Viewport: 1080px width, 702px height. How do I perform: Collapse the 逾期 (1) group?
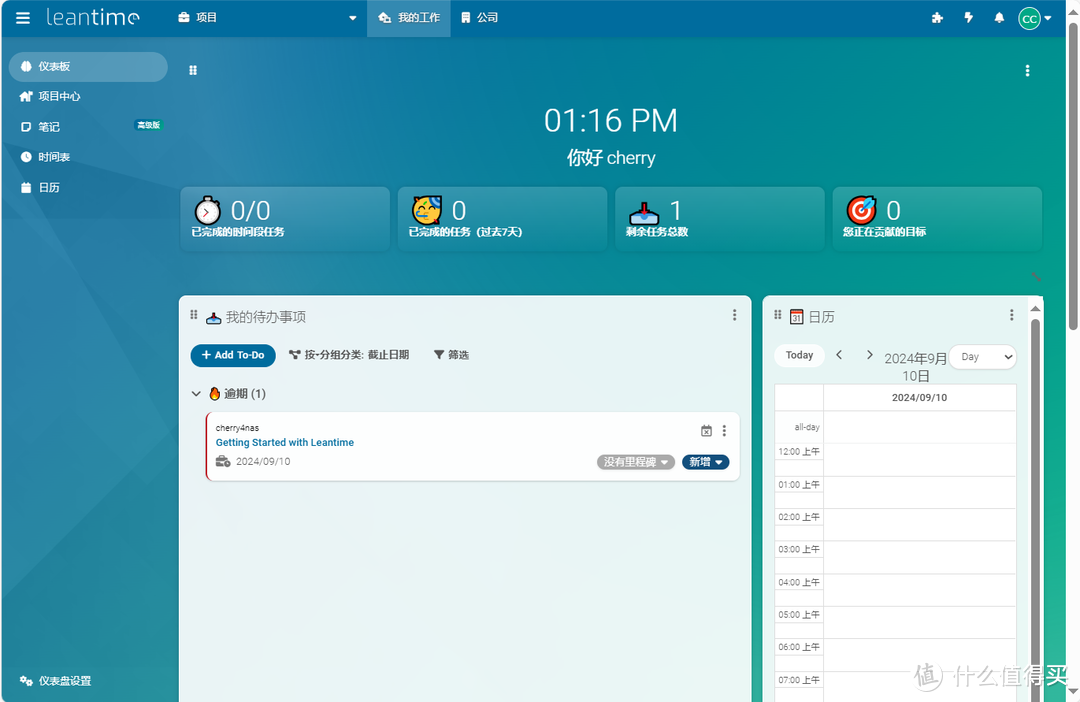click(196, 393)
